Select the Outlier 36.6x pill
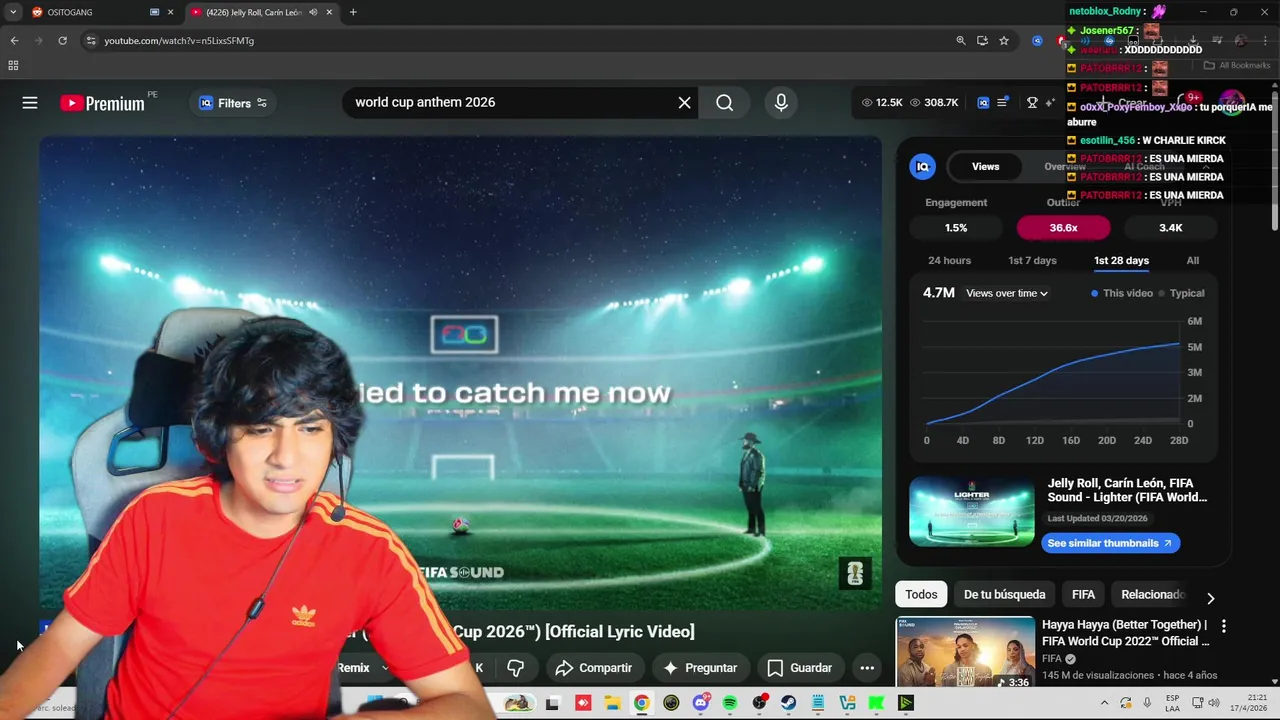 [1063, 228]
